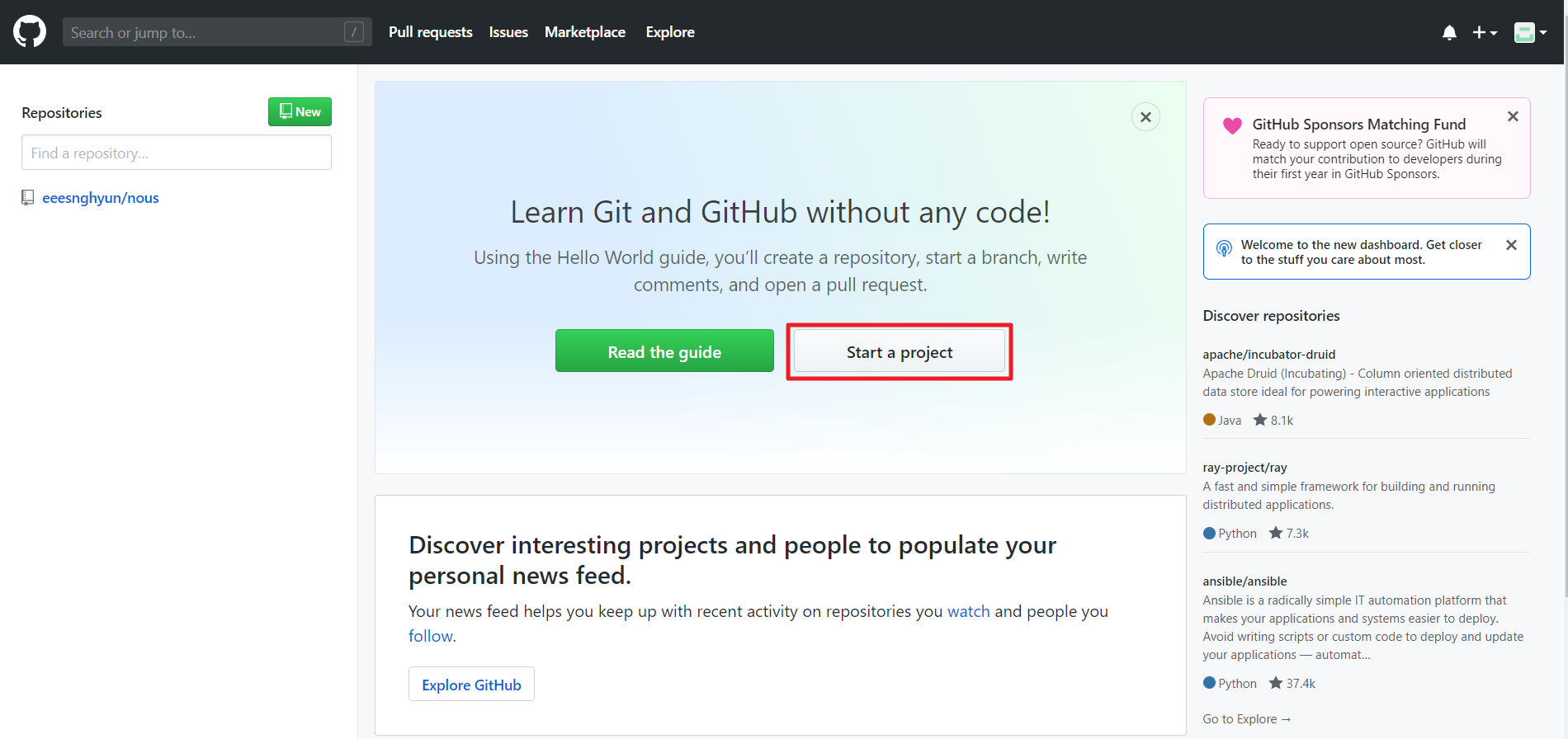The image size is (1568, 739).
Task: Go to Marketplace
Action: tap(585, 32)
